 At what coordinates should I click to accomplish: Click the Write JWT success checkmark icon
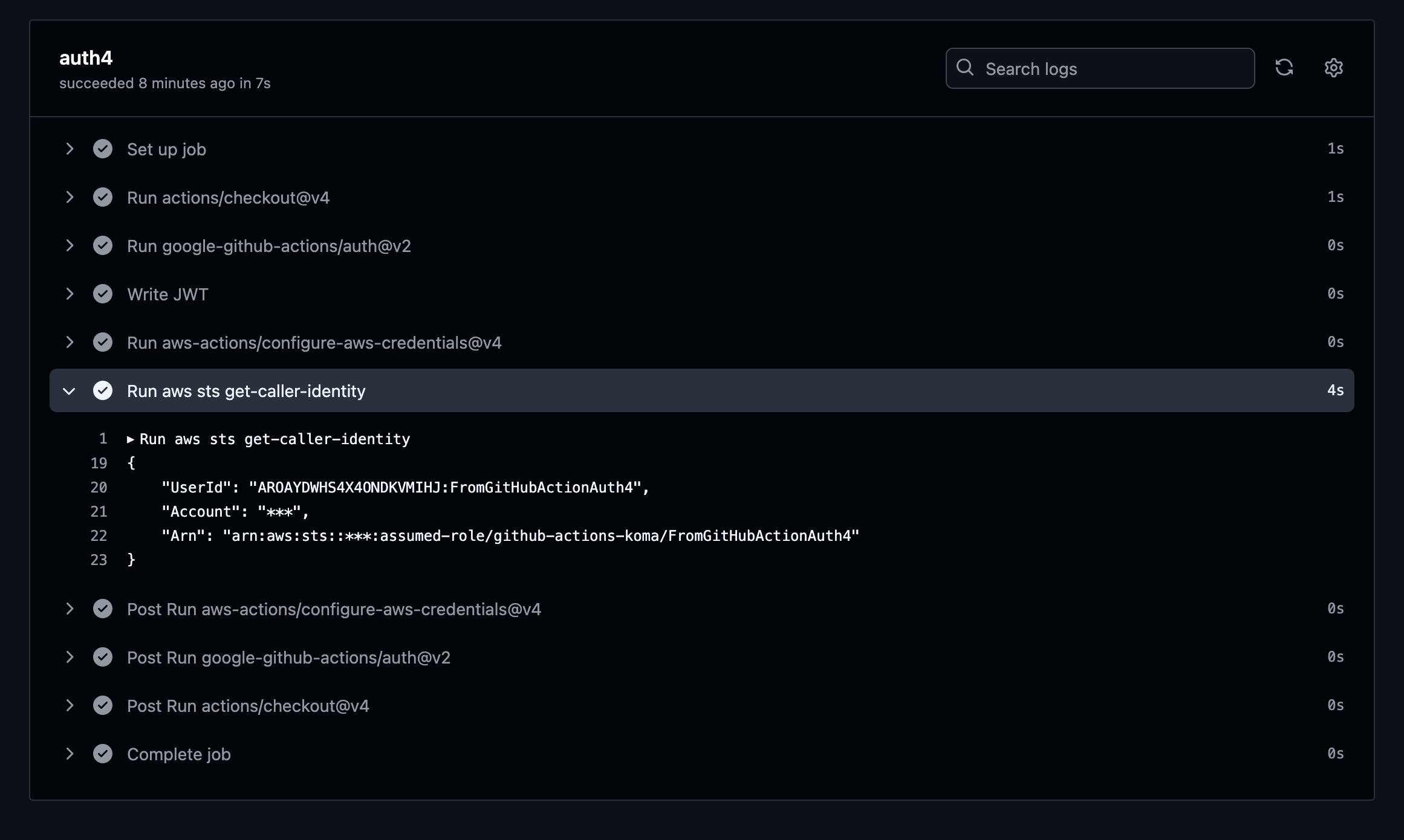103,294
